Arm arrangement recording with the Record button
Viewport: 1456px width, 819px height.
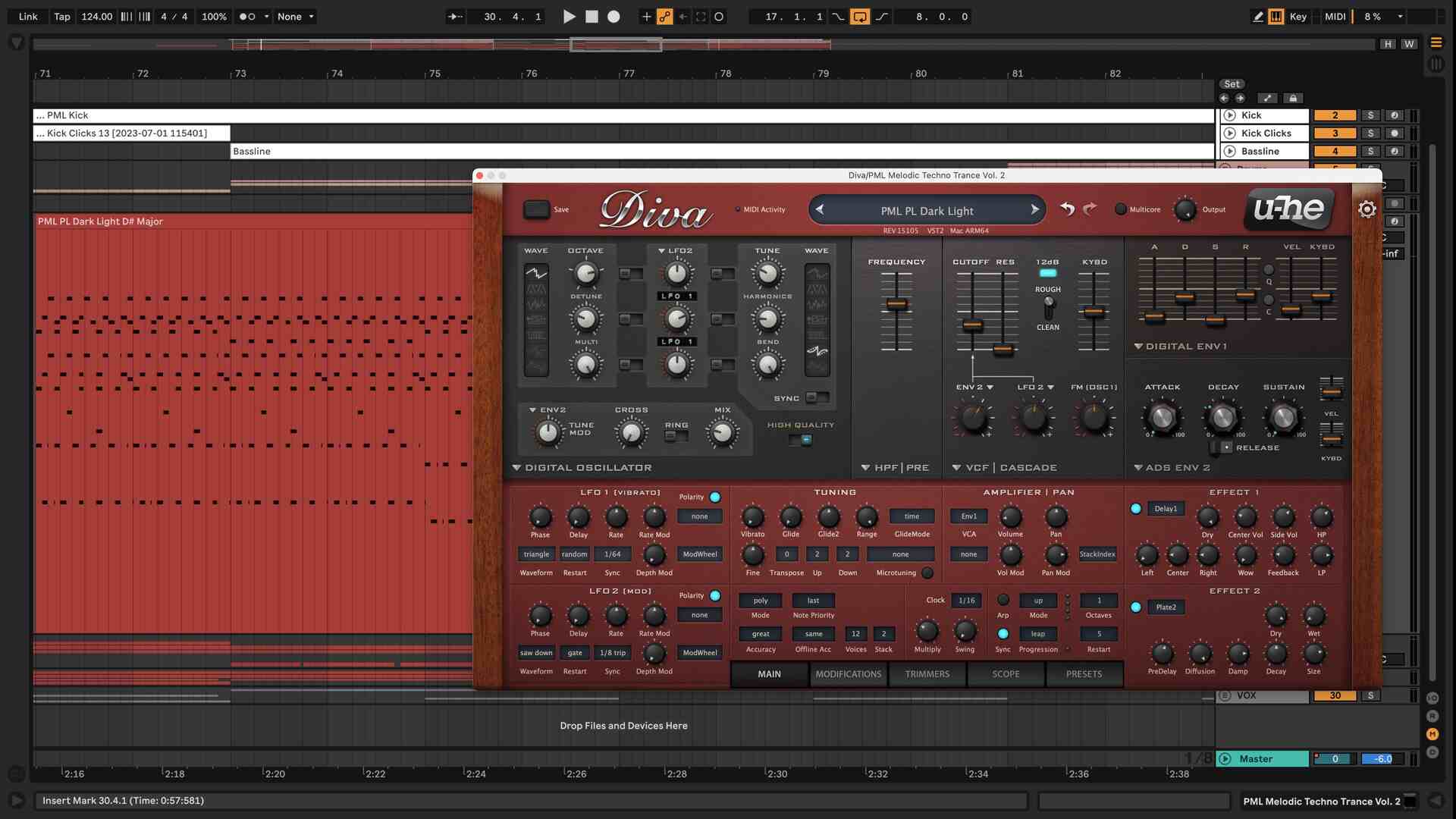(613, 16)
